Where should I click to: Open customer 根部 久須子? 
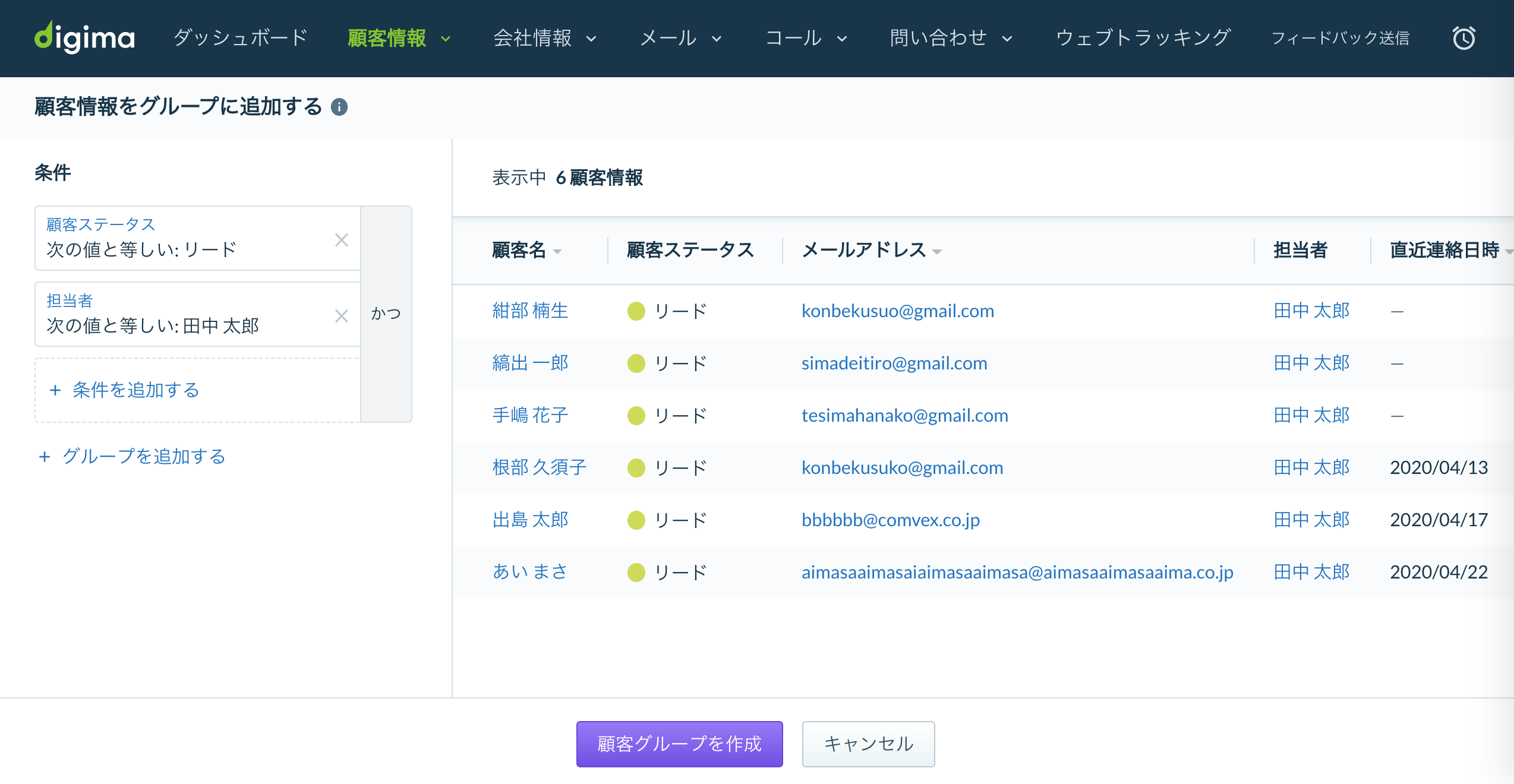click(x=540, y=467)
